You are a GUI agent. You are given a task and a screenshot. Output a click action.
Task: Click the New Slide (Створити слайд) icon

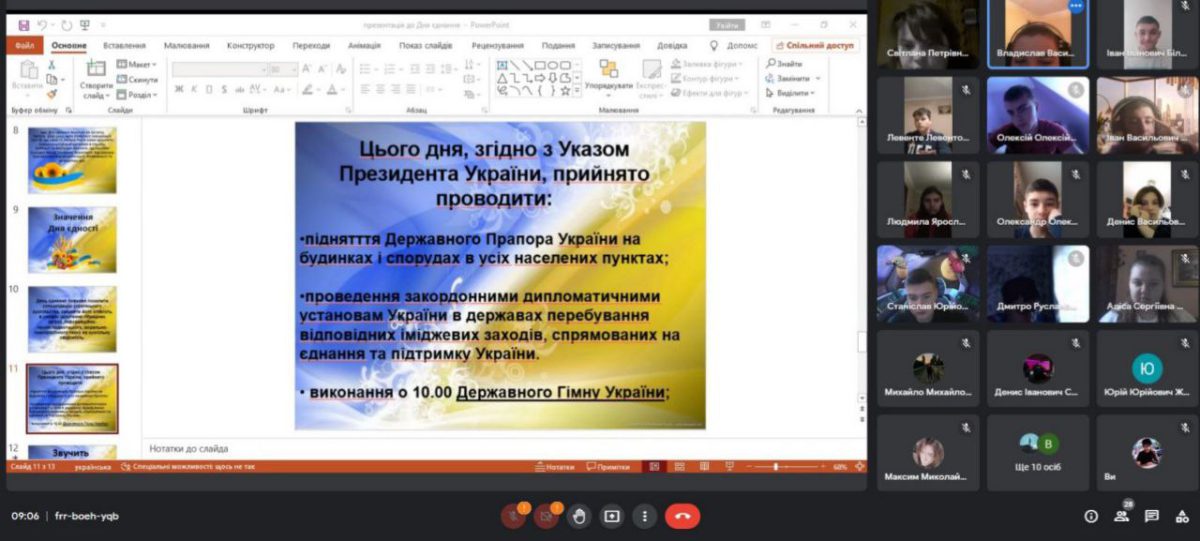[x=97, y=69]
